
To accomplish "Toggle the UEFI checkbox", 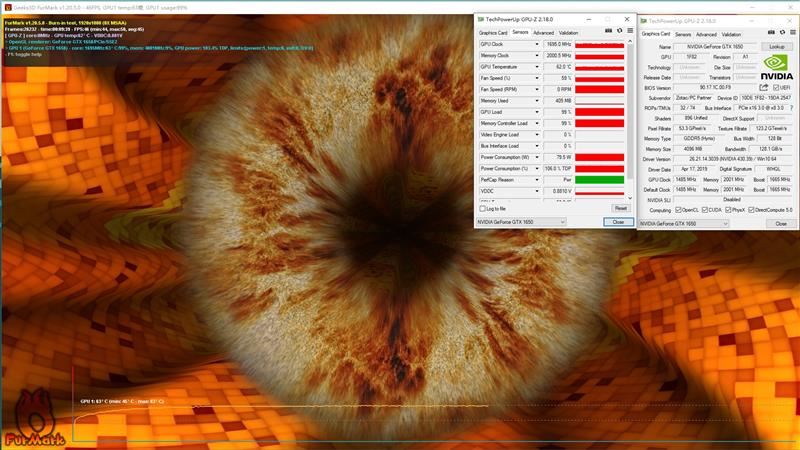I will [776, 88].
